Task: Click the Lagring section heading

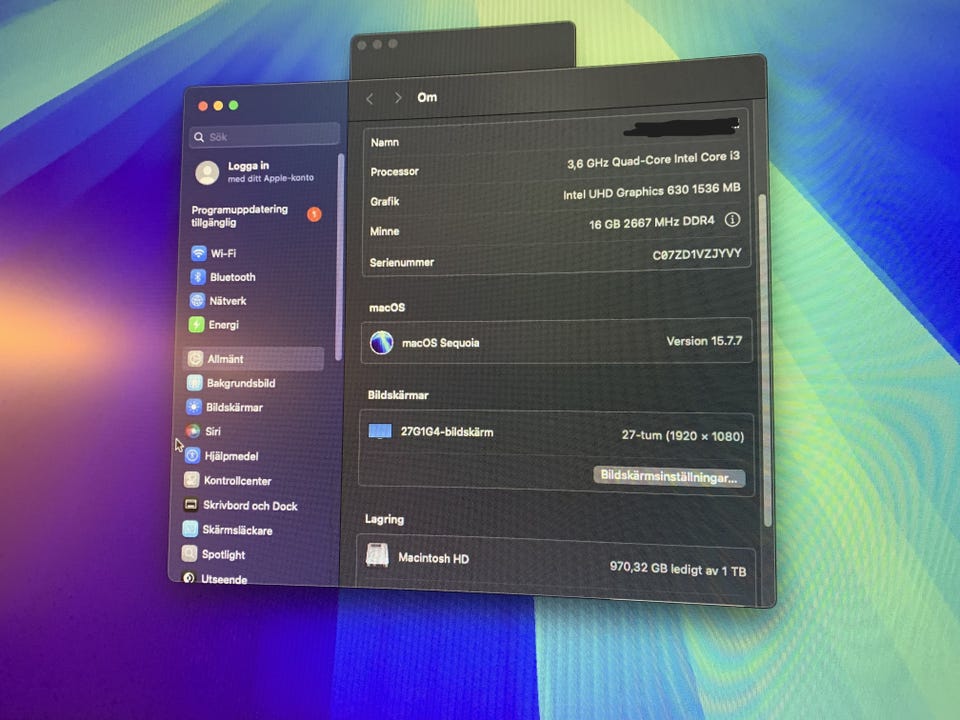Action: tap(384, 519)
